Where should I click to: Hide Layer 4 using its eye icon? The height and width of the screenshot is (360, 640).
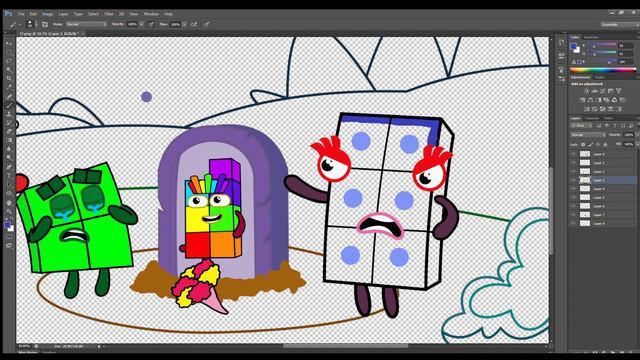tap(573, 189)
